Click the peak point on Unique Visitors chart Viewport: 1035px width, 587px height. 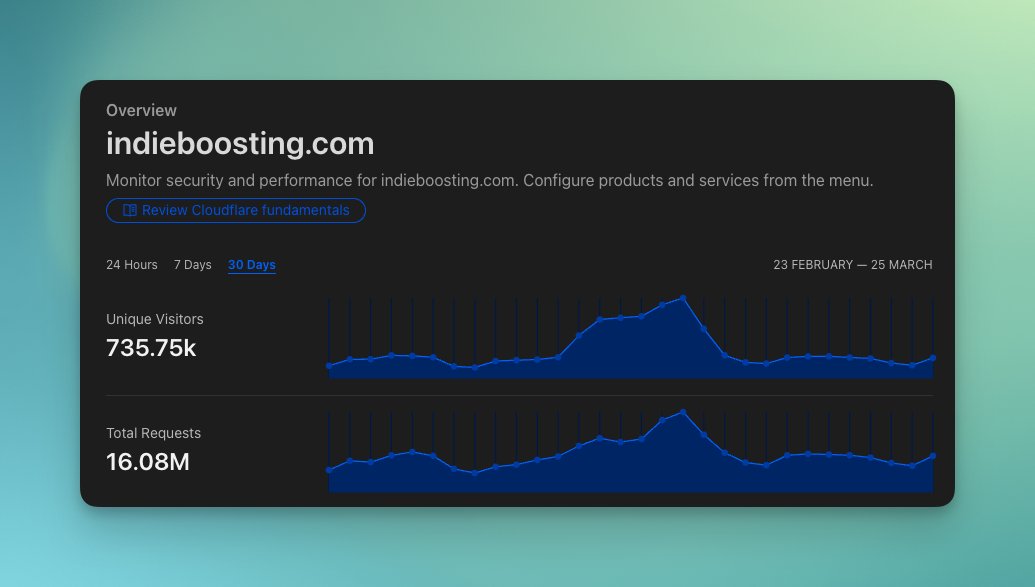[x=683, y=298]
